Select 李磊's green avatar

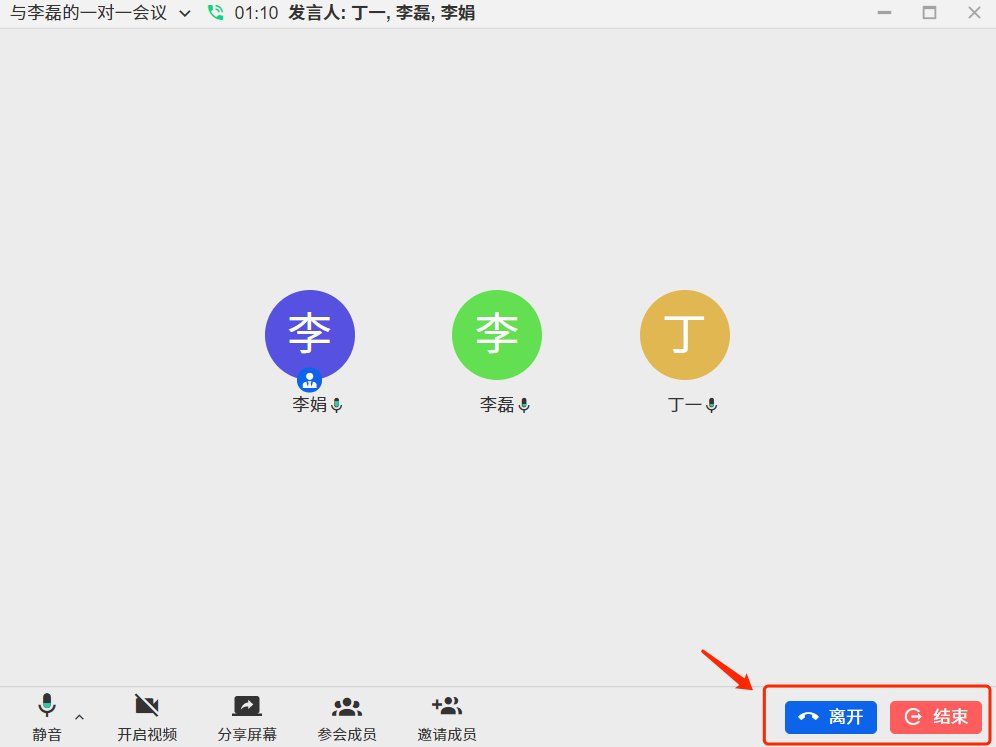[x=497, y=335]
